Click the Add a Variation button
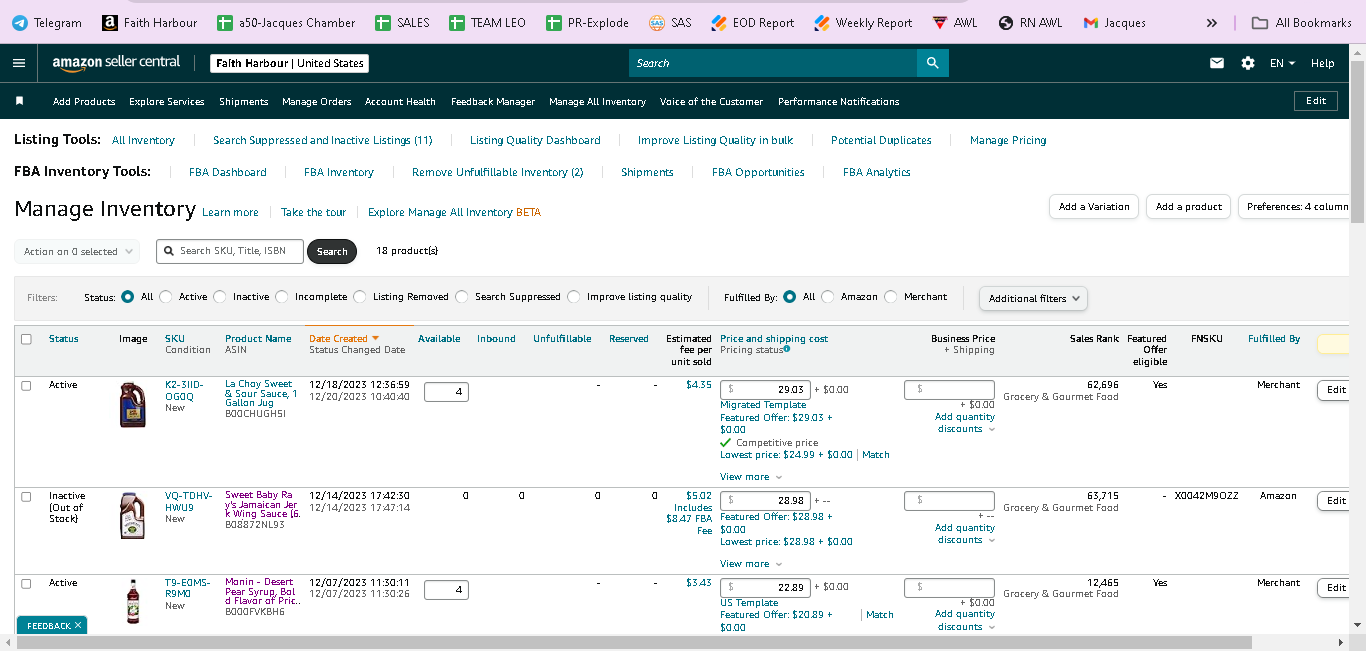 pyautogui.click(x=1094, y=207)
